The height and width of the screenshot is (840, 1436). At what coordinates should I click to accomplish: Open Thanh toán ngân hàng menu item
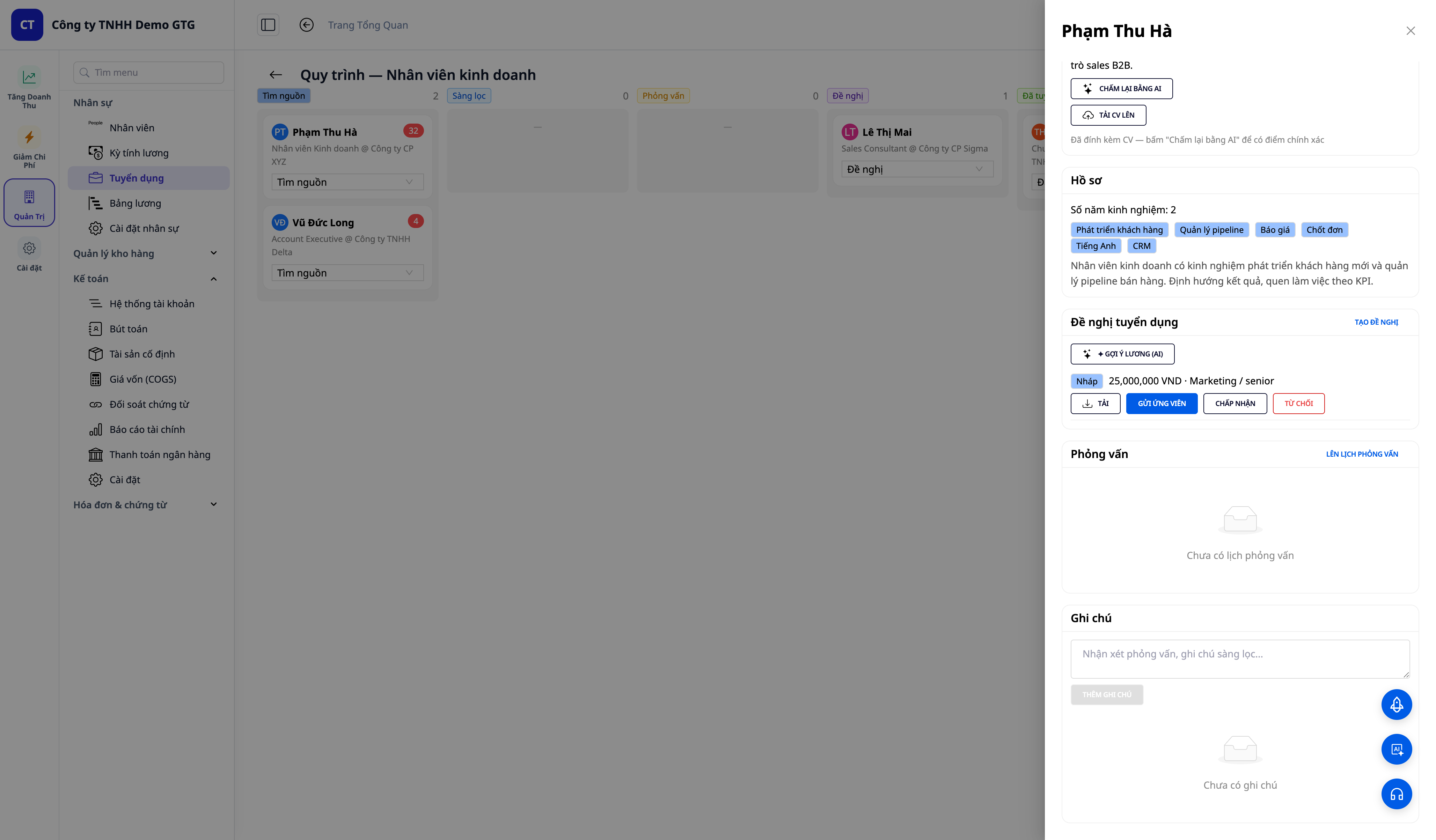(x=148, y=454)
